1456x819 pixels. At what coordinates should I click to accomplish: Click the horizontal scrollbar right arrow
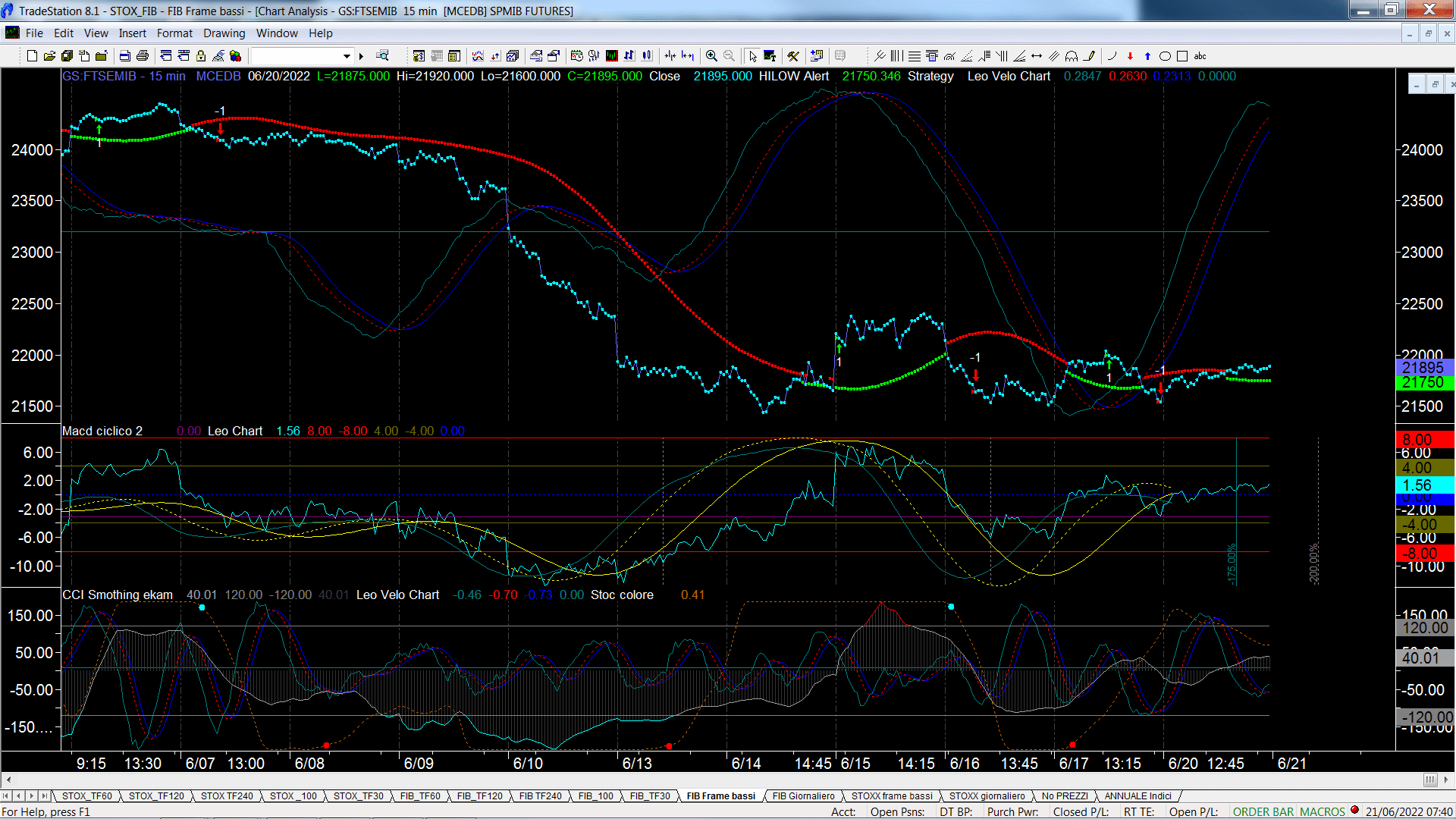point(1447,780)
